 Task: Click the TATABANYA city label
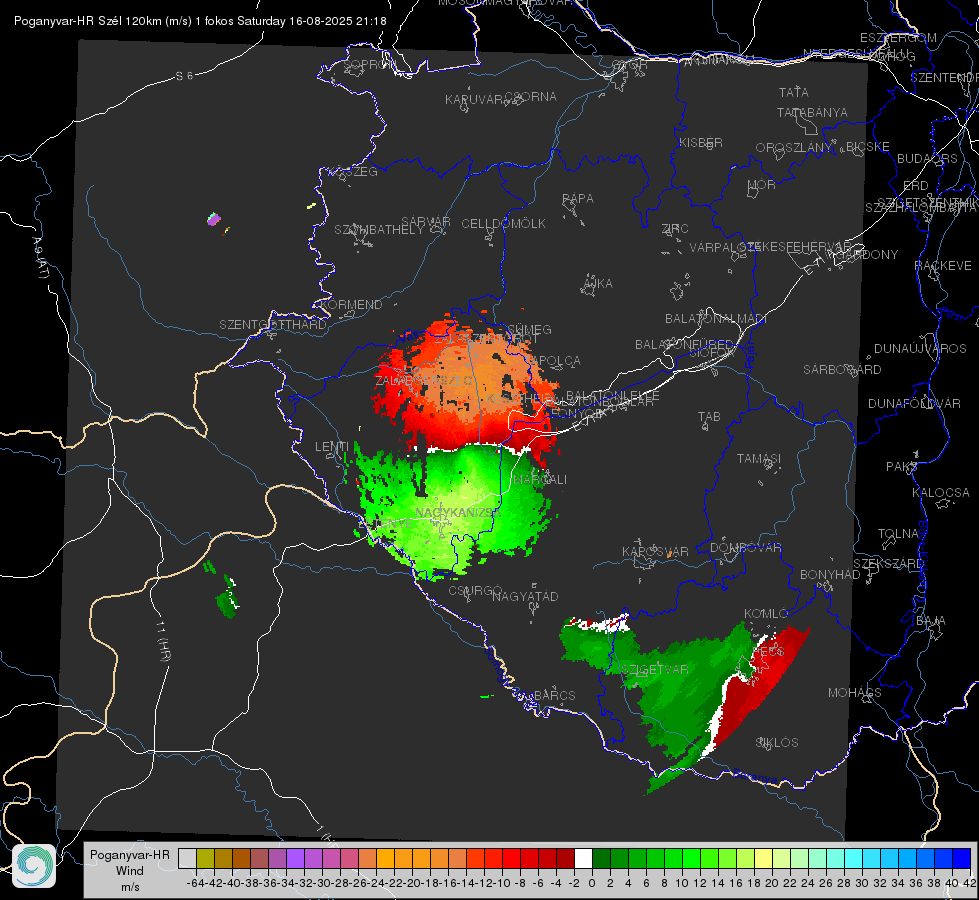812,112
